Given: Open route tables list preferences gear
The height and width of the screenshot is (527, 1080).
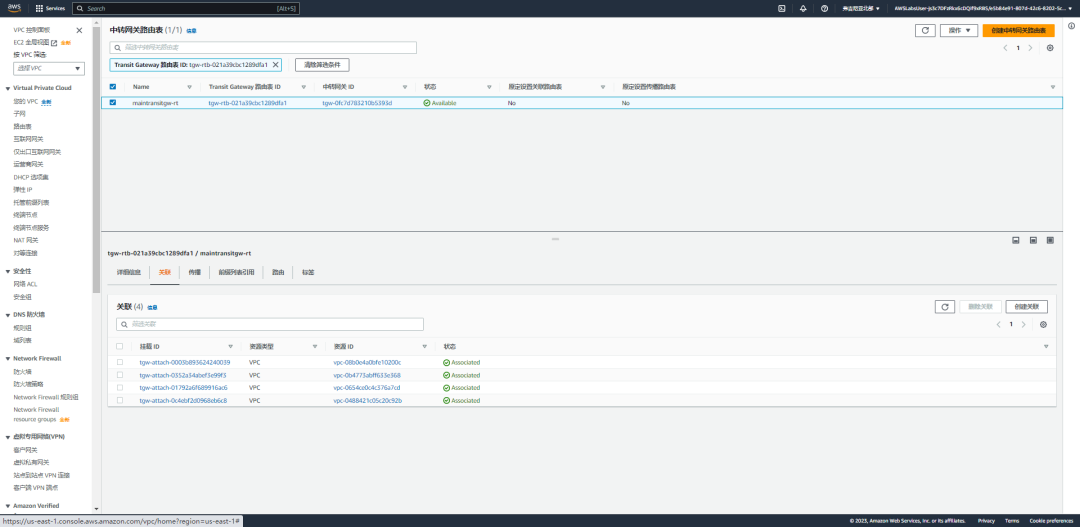Looking at the screenshot, I should click(x=1050, y=48).
